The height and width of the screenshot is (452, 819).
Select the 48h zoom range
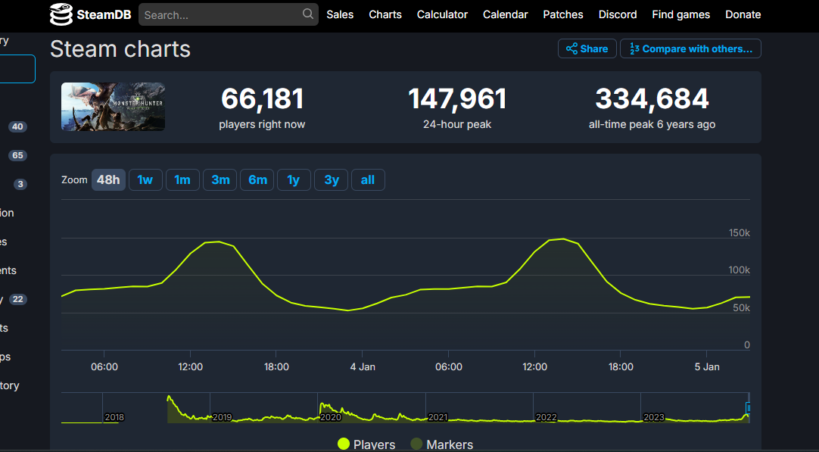[x=108, y=180]
